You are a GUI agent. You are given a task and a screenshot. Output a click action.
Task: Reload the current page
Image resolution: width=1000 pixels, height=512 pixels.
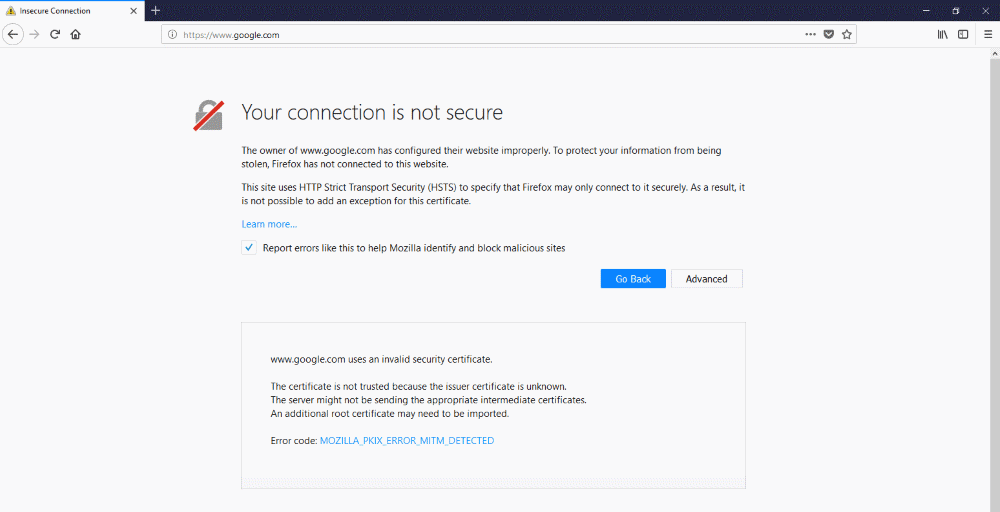click(x=55, y=34)
